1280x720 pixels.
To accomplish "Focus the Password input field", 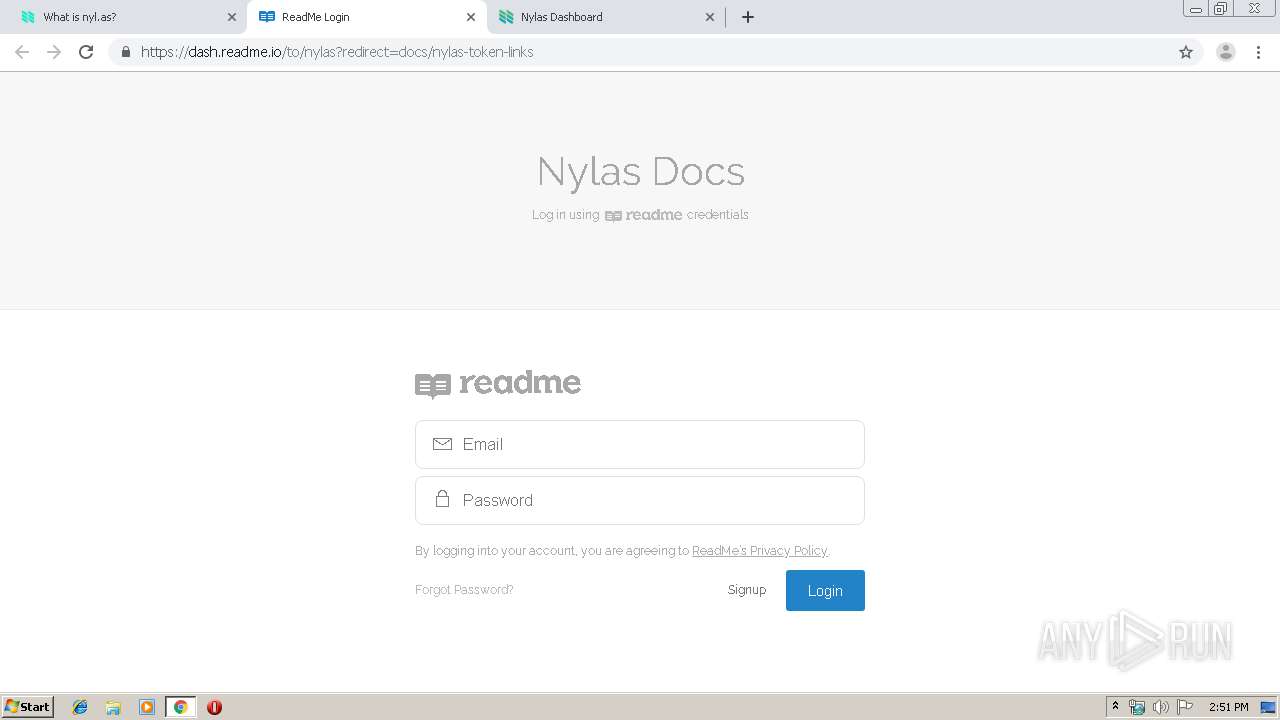I will (640, 500).
